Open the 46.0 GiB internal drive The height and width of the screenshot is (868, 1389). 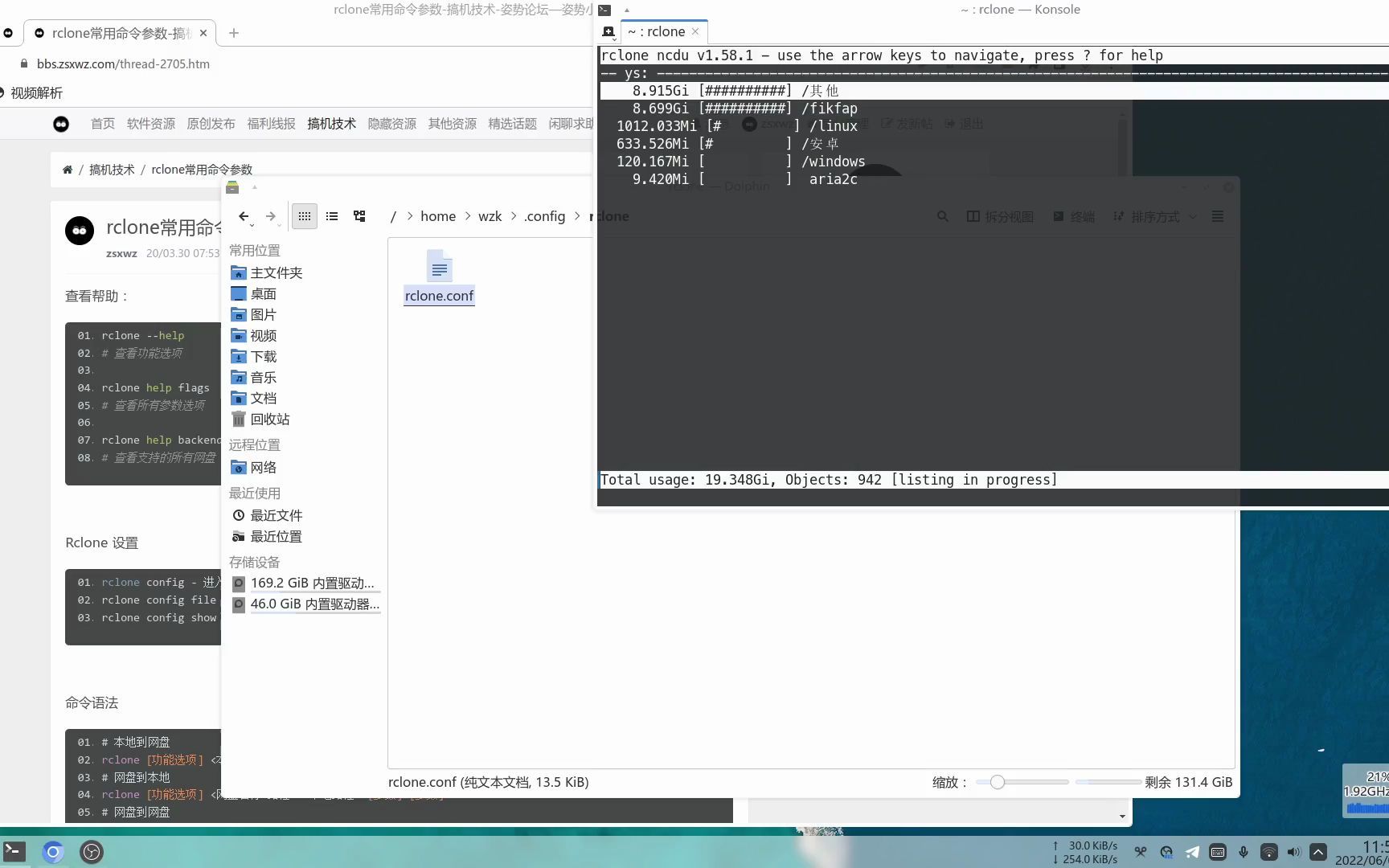305,604
